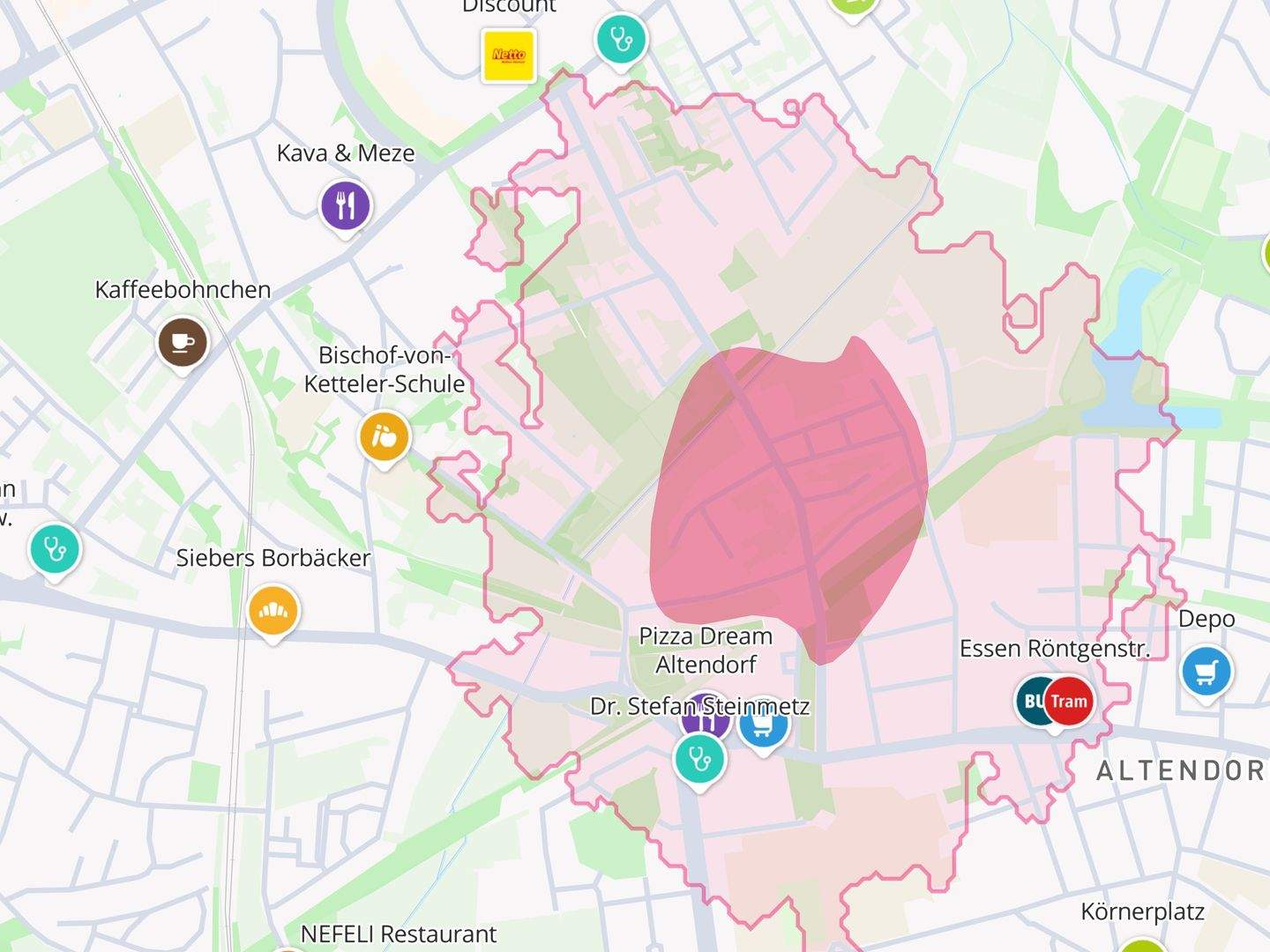Click the Essen Röntgenstr. station label
The width and height of the screenshot is (1270, 952).
click(1055, 649)
